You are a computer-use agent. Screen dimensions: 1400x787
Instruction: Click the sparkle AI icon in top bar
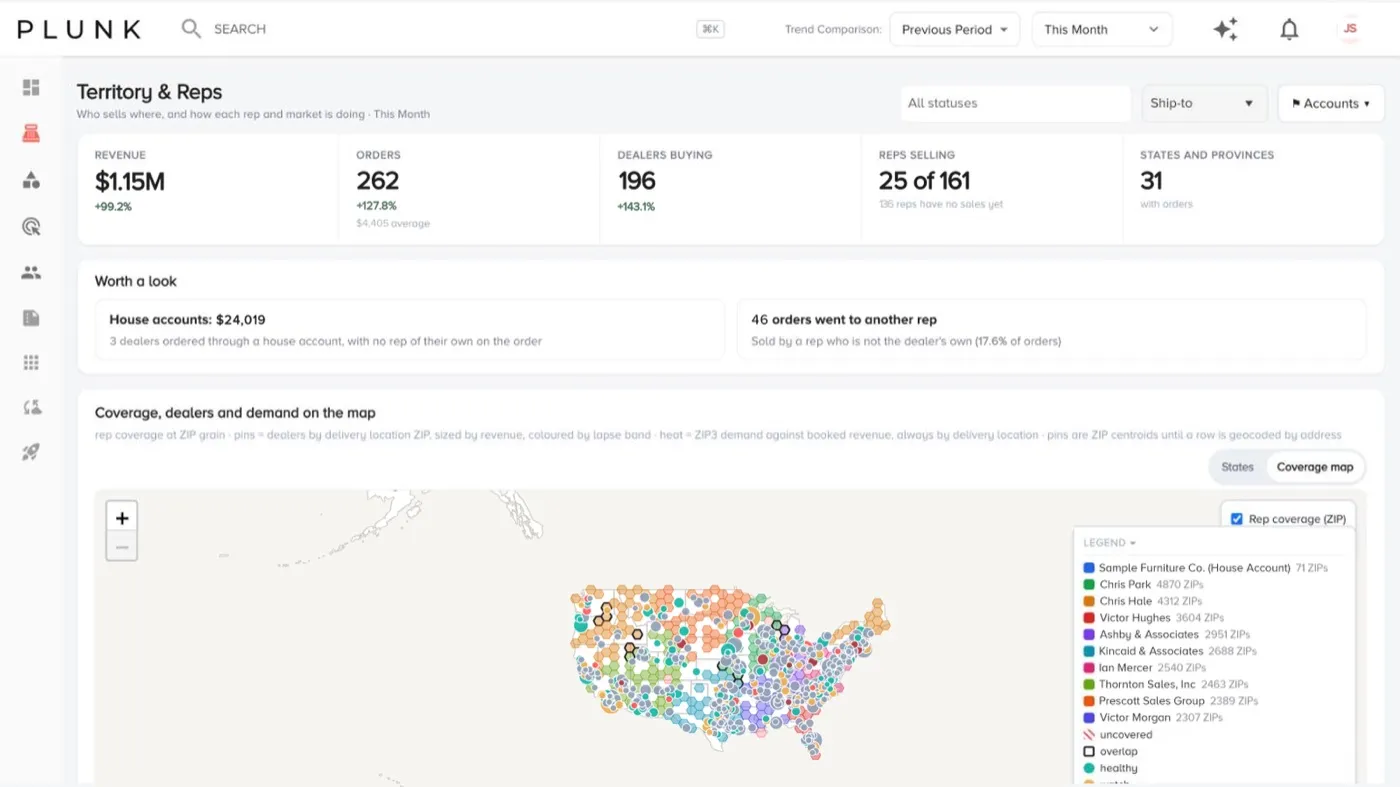click(1225, 29)
